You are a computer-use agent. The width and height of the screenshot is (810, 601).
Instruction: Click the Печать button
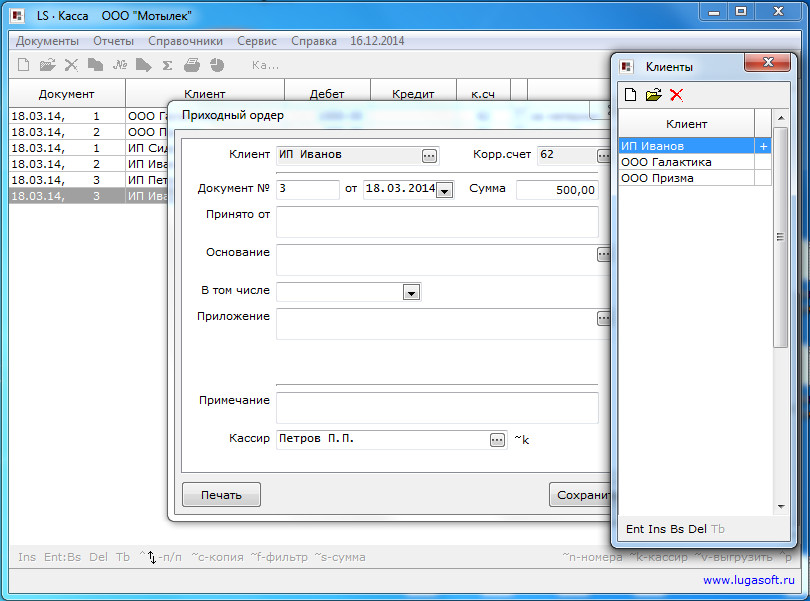(x=221, y=494)
